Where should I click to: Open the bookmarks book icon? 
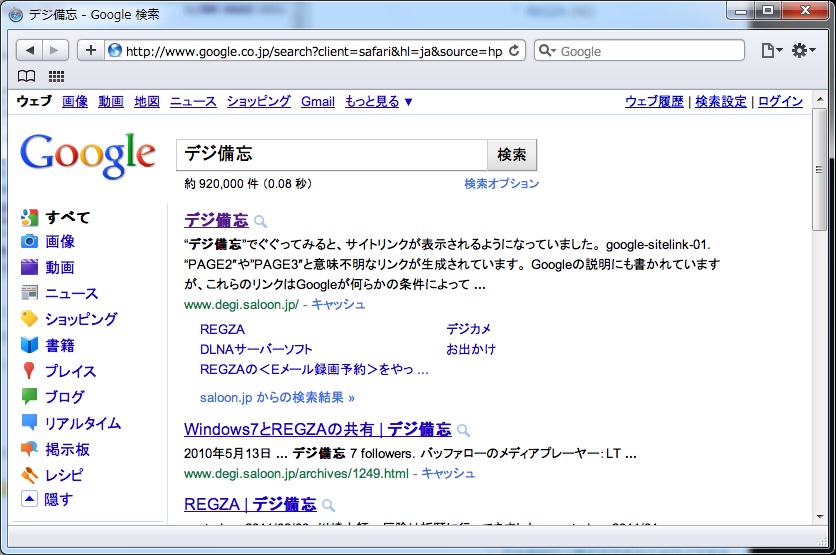click(27, 76)
